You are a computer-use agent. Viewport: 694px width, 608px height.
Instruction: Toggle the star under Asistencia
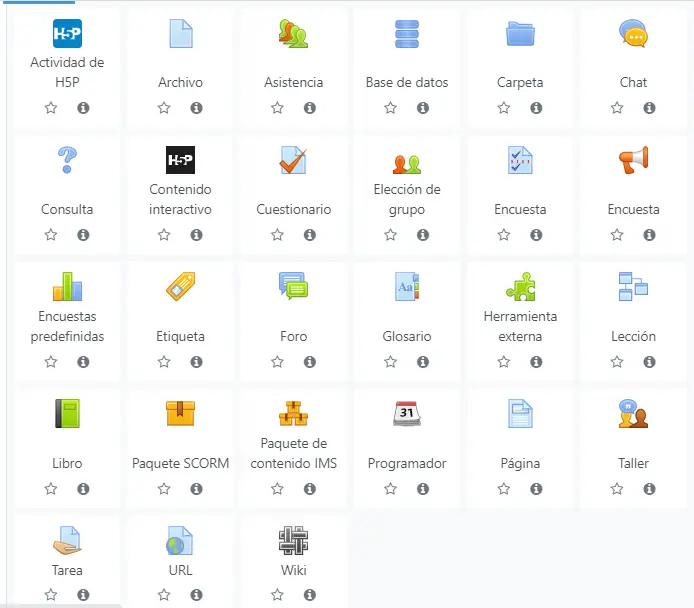[278, 108]
